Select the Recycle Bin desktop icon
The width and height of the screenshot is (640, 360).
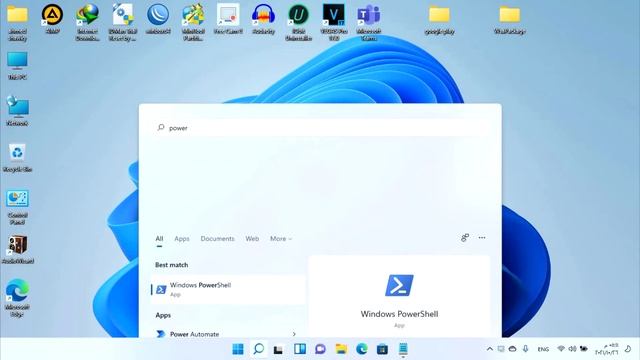pyautogui.click(x=17, y=157)
